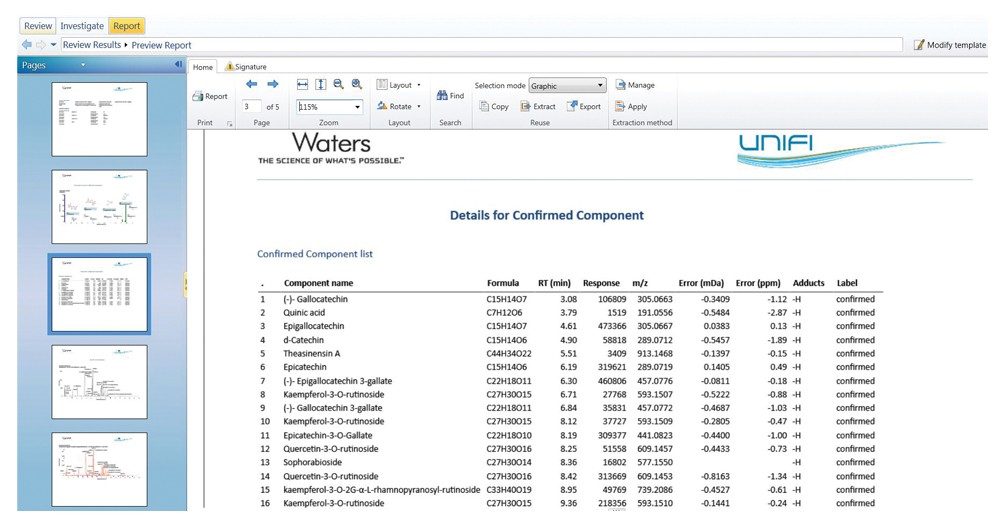The image size is (1000, 530).
Task: Open the navigation history dropdown arrow
Action: click(53, 45)
